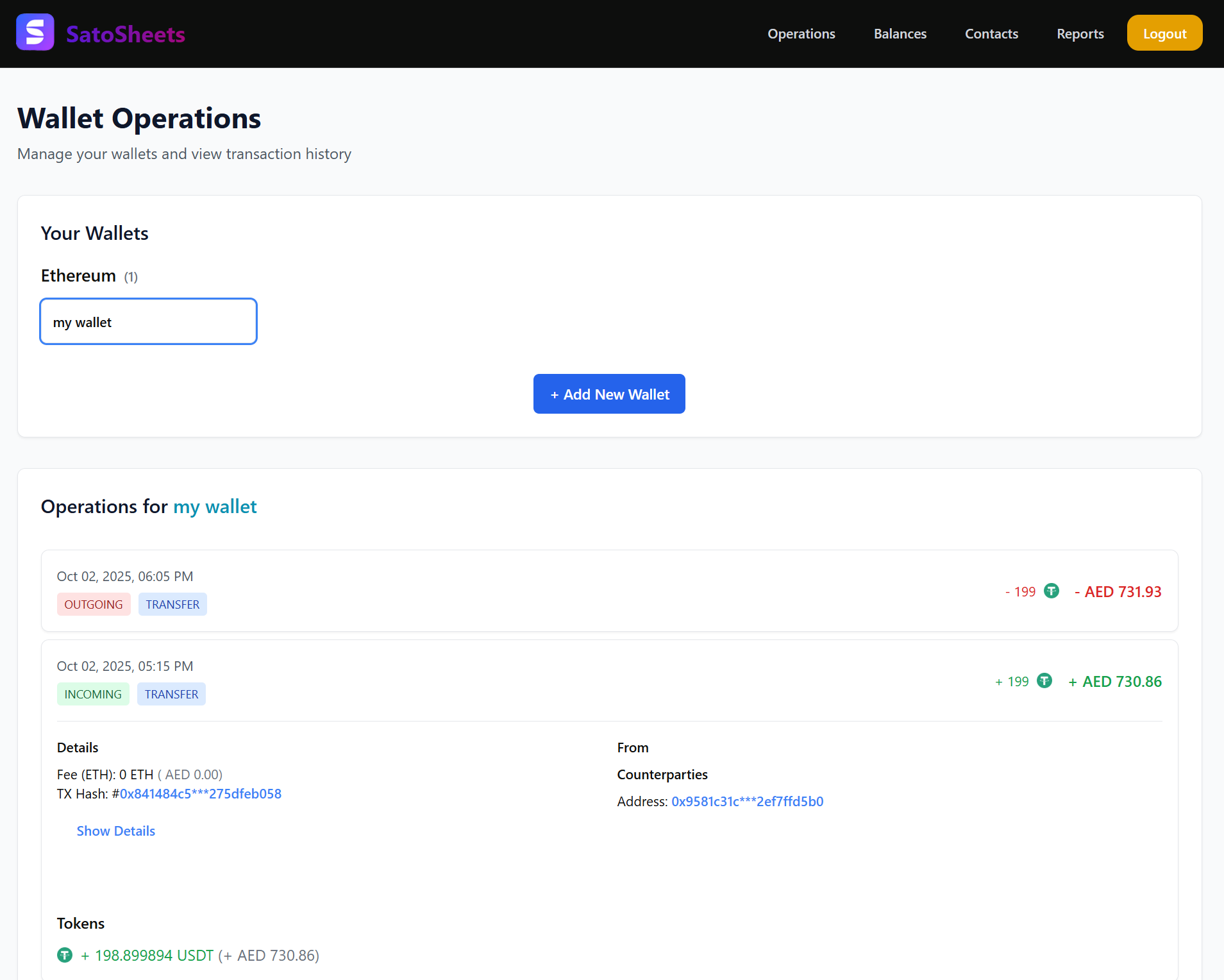Viewport: 1224px width, 980px height.
Task: Go to the Reports page
Action: pyautogui.click(x=1080, y=33)
